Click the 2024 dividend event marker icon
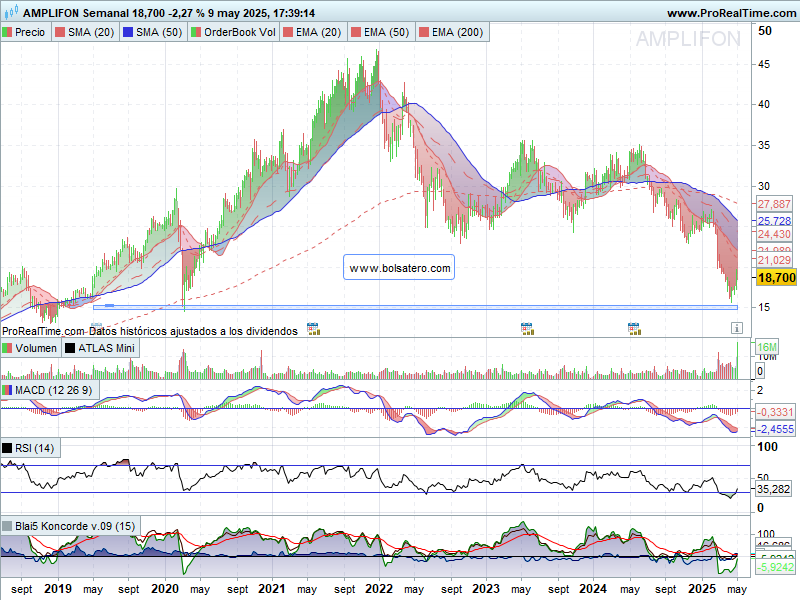Image resolution: width=800 pixels, height=600 pixels. tap(633, 327)
